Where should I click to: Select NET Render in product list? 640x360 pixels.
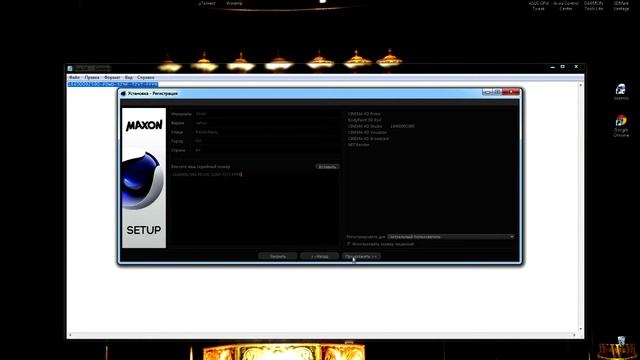point(358,144)
